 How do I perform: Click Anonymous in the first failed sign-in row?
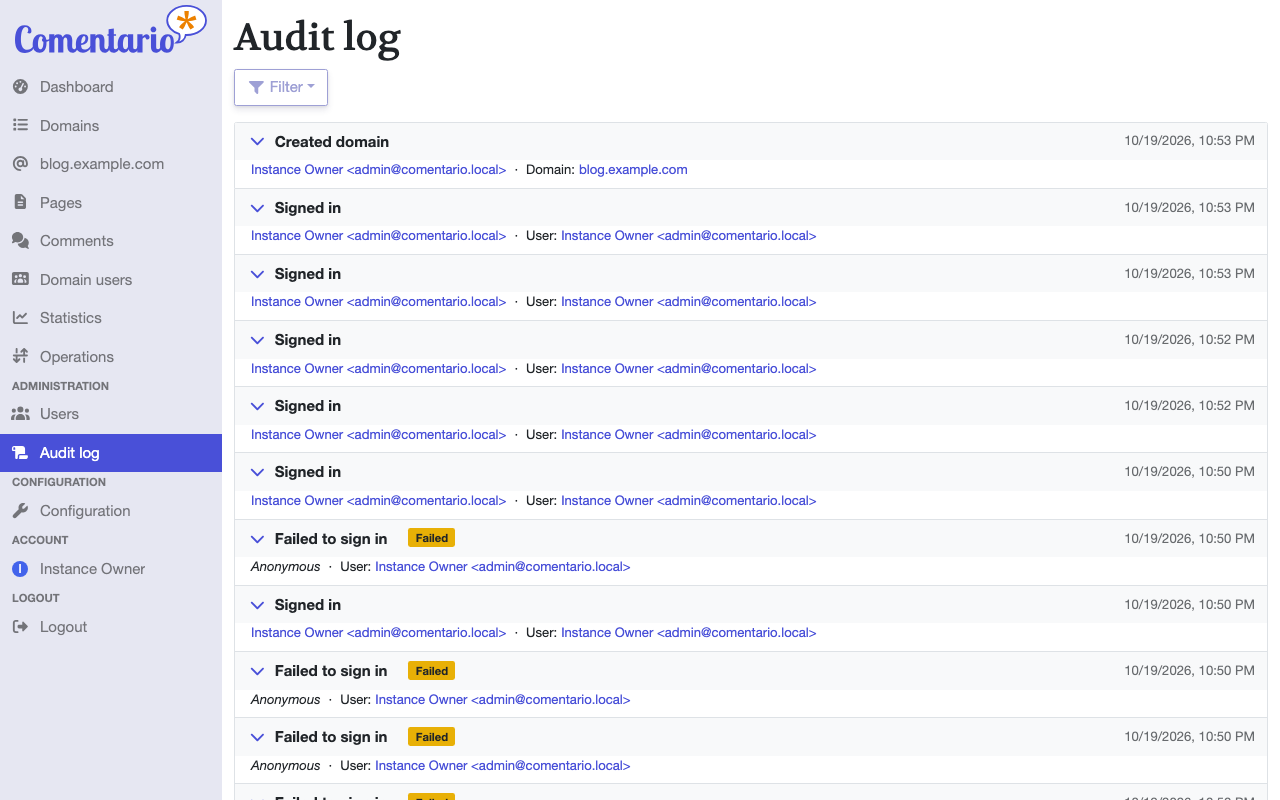click(x=285, y=567)
